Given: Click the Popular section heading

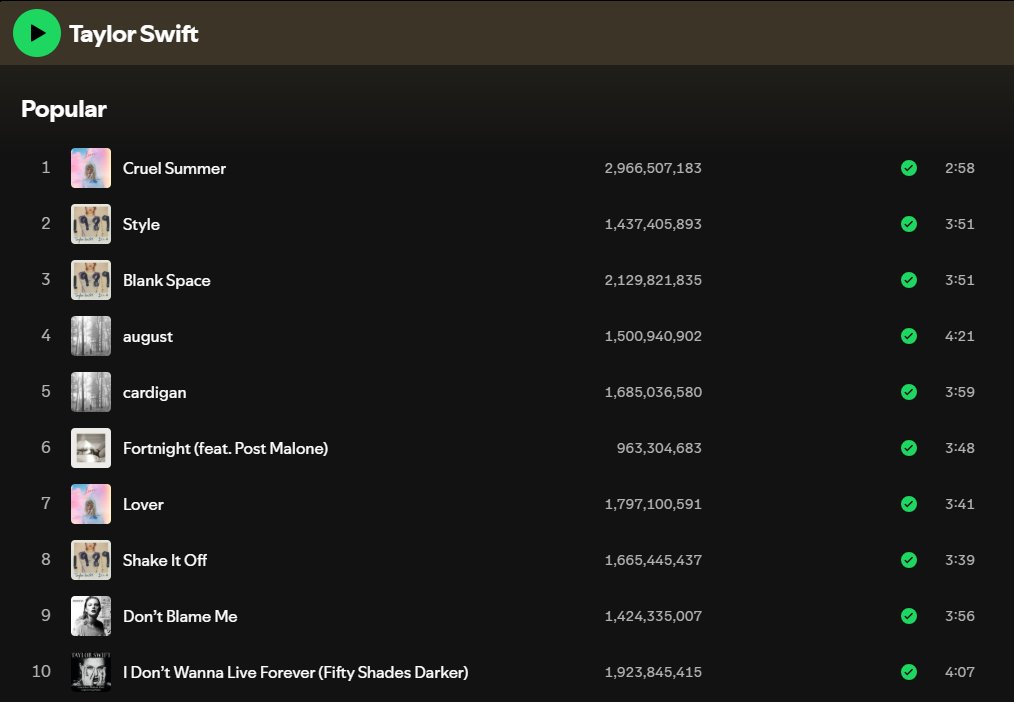Looking at the screenshot, I should (63, 109).
